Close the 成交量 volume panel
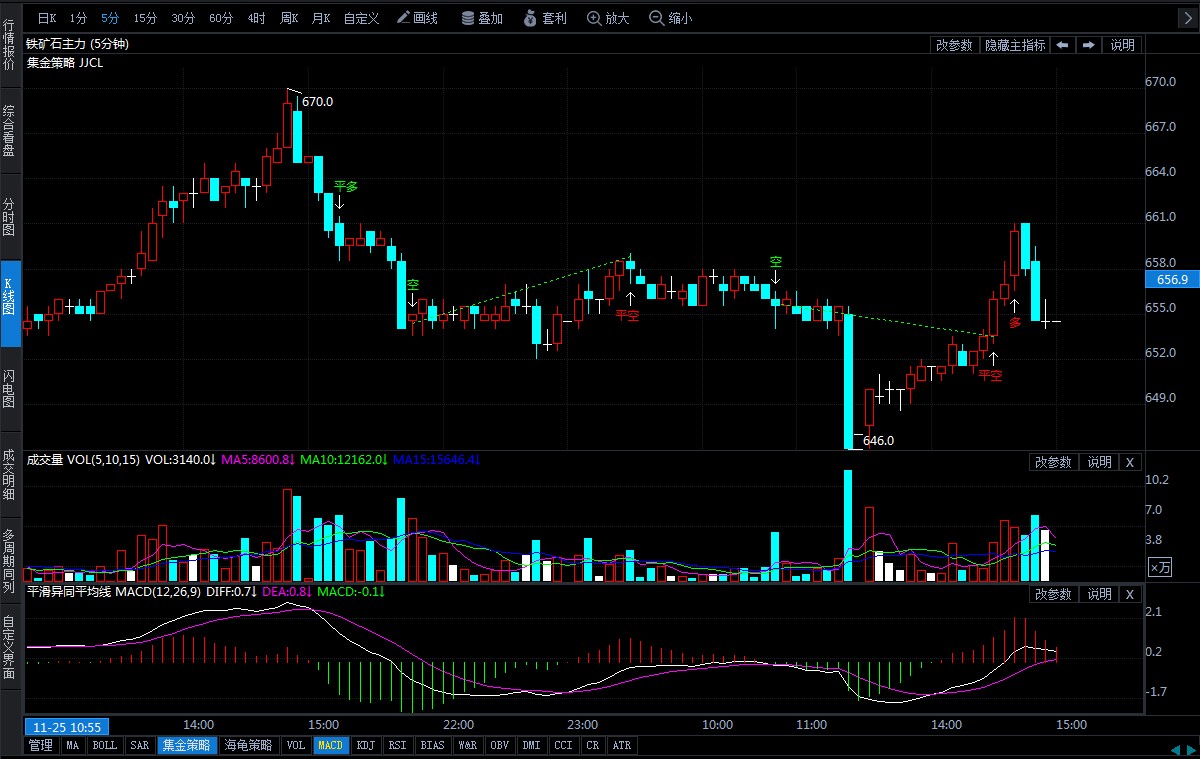Image resolution: width=1200 pixels, height=759 pixels. [x=1130, y=462]
